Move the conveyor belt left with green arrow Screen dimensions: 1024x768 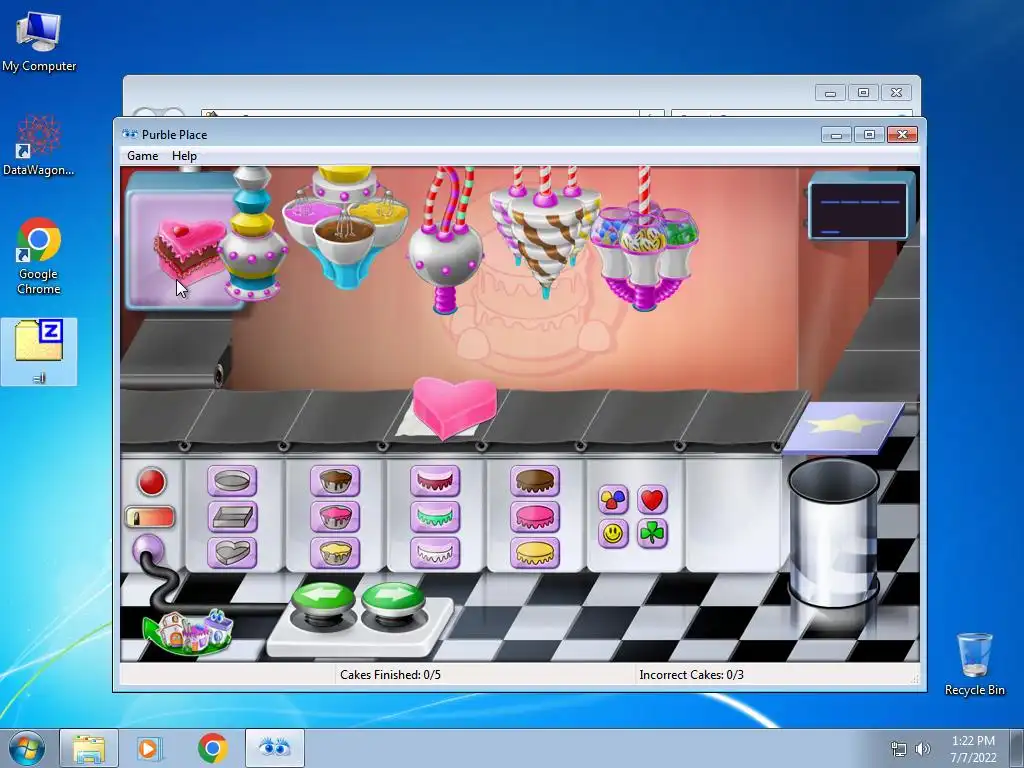pos(323,600)
